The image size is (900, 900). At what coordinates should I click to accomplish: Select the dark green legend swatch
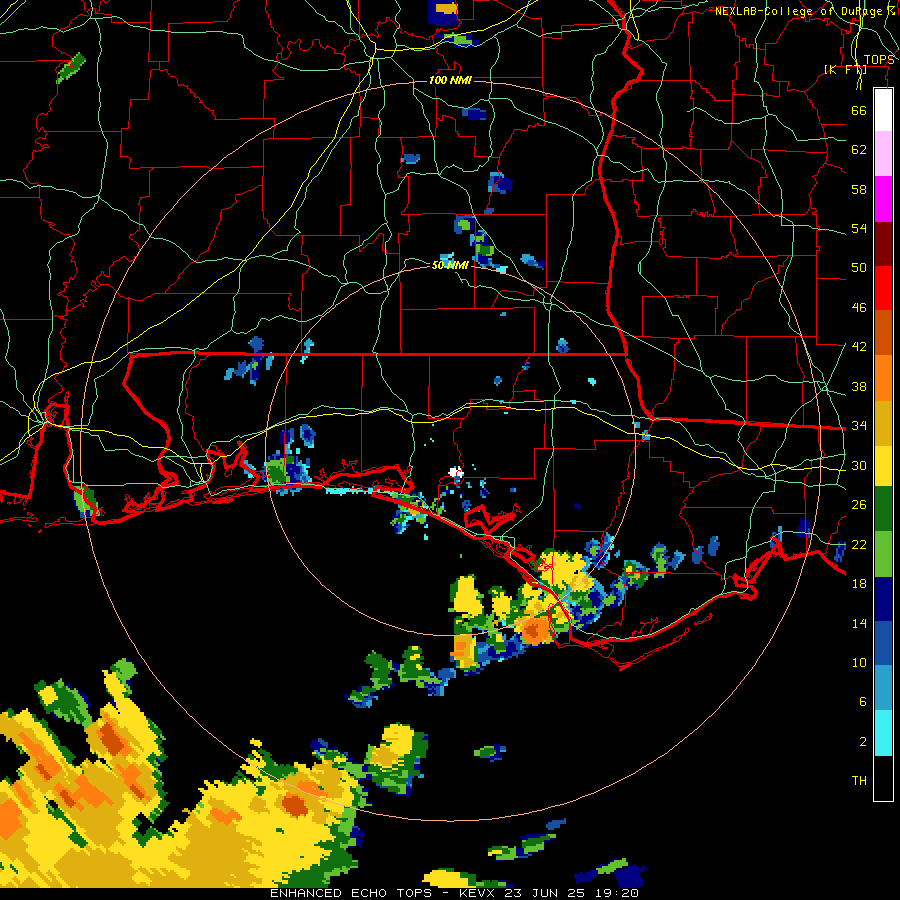tap(883, 509)
